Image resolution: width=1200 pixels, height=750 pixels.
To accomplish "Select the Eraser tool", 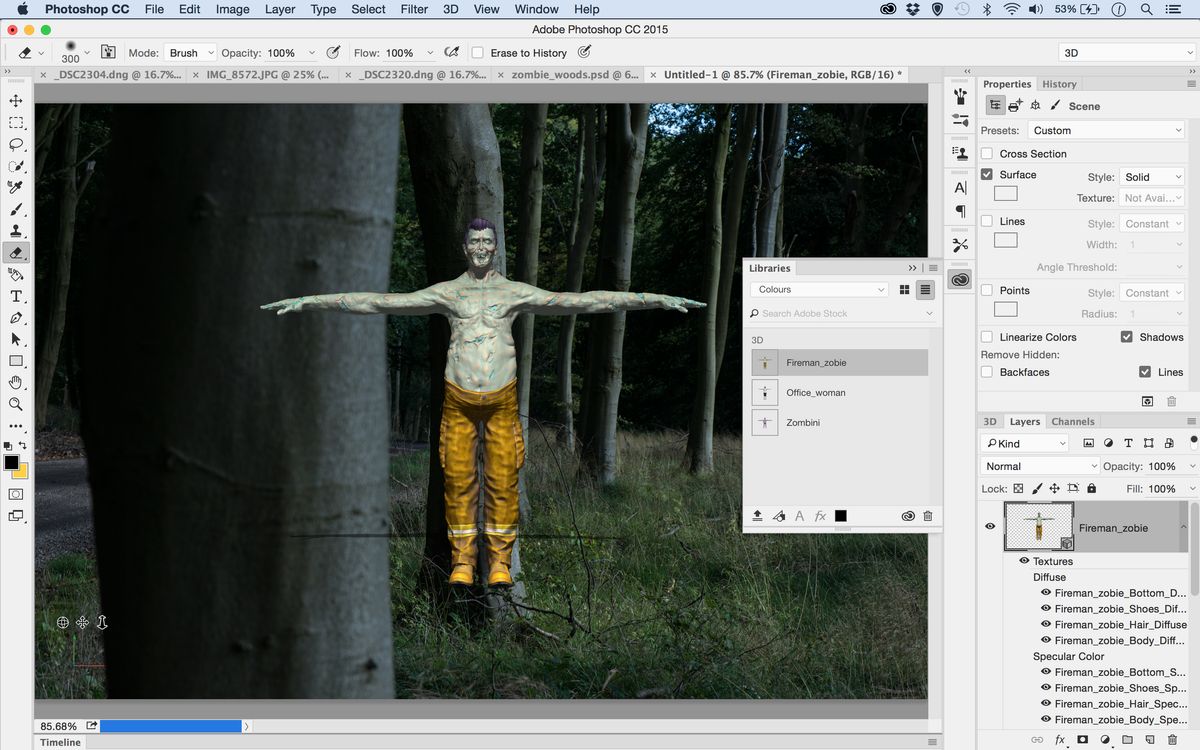I will pyautogui.click(x=16, y=252).
